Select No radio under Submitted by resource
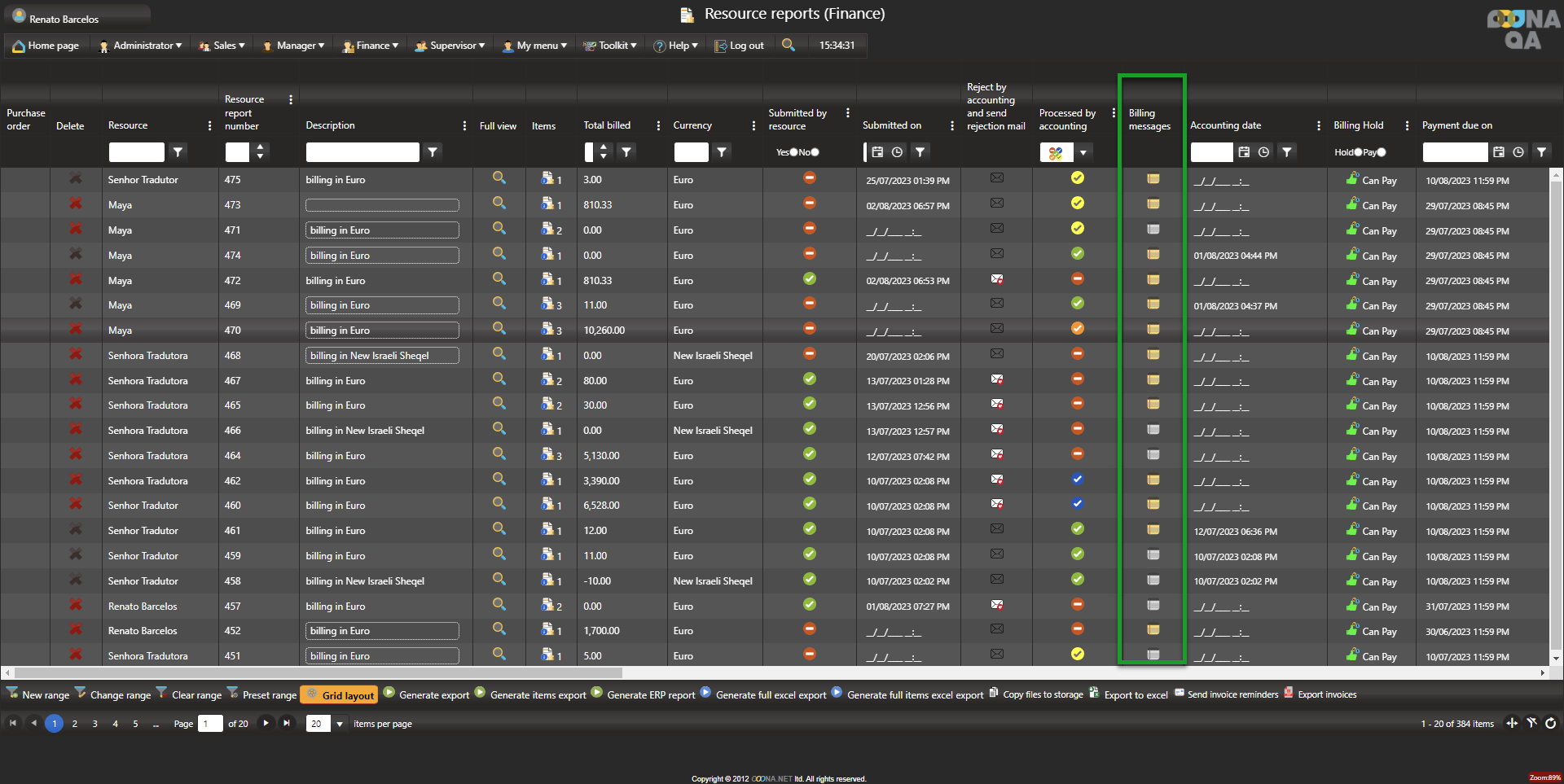 click(815, 152)
